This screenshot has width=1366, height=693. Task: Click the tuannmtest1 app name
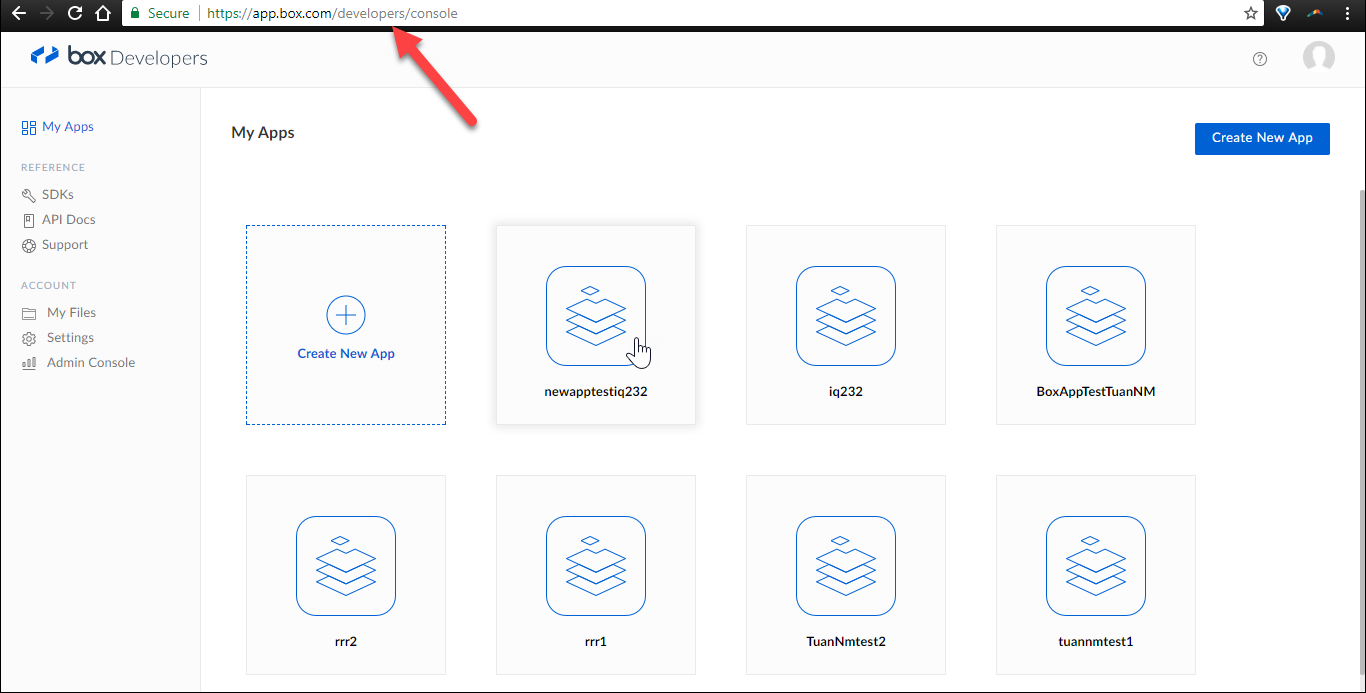click(x=1096, y=642)
